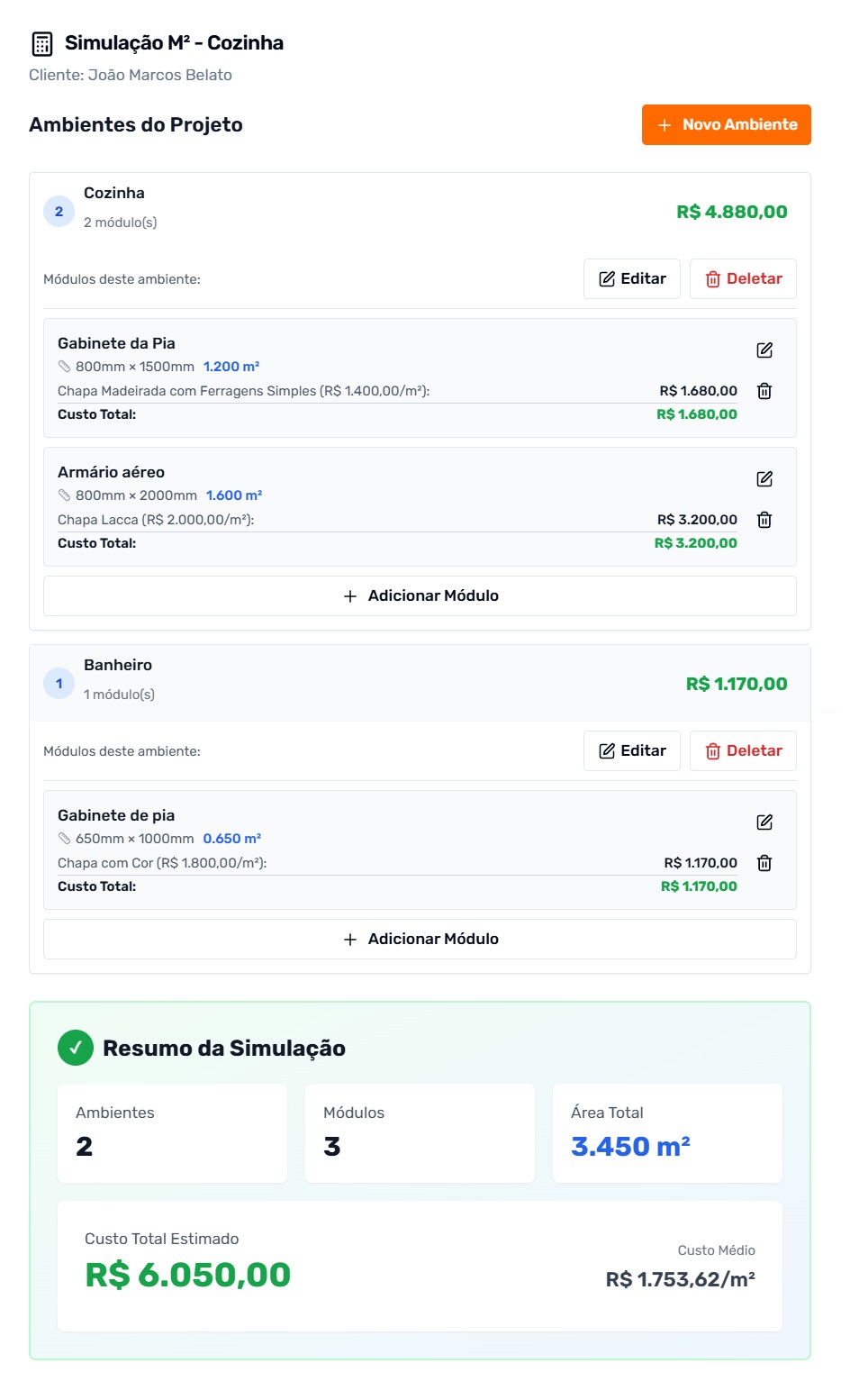Delete the Gabinete da Pia module via trash icon
The image size is (868, 1381).
click(764, 391)
